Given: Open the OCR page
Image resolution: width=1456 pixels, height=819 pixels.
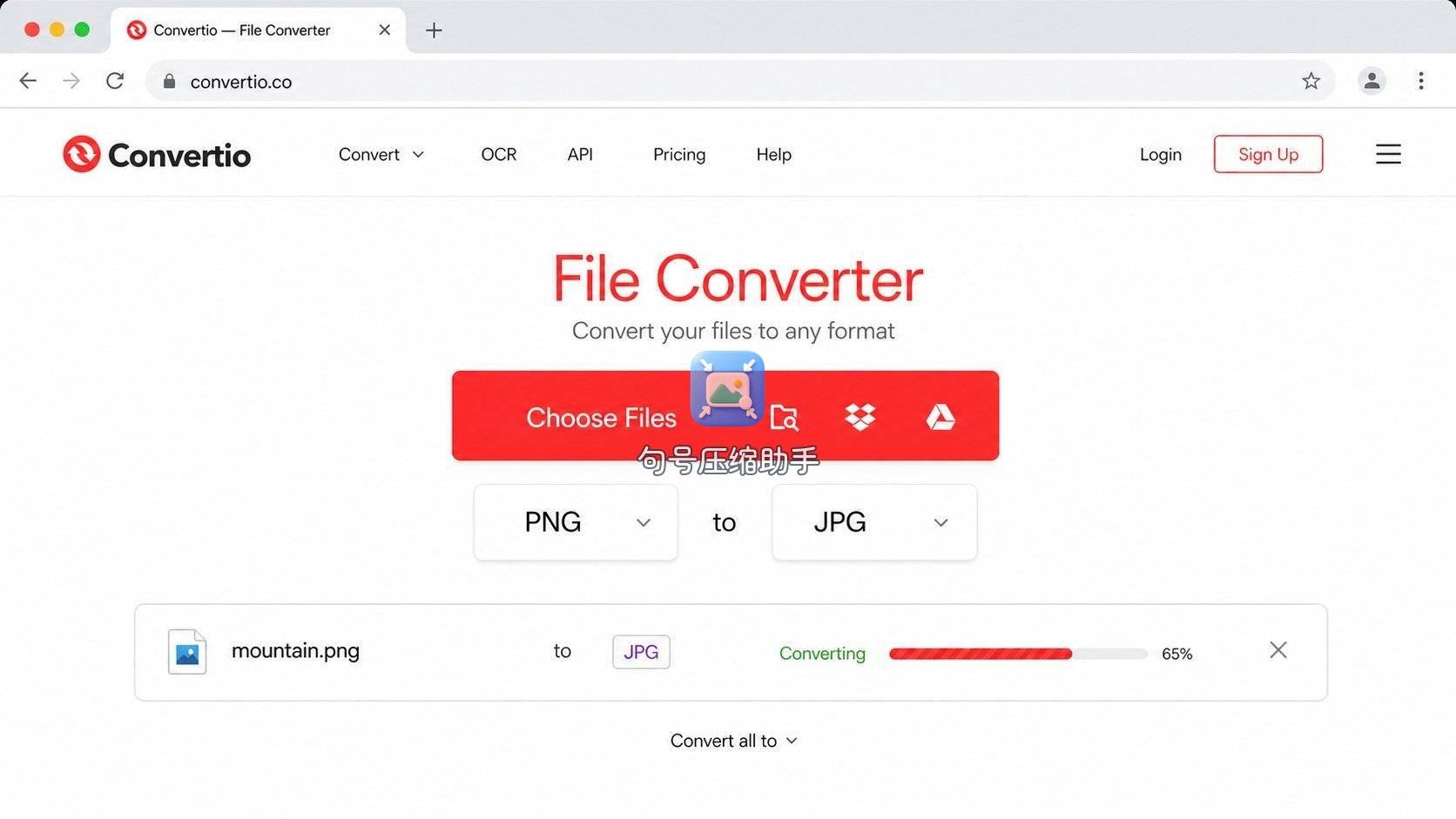Looking at the screenshot, I should pos(499,154).
